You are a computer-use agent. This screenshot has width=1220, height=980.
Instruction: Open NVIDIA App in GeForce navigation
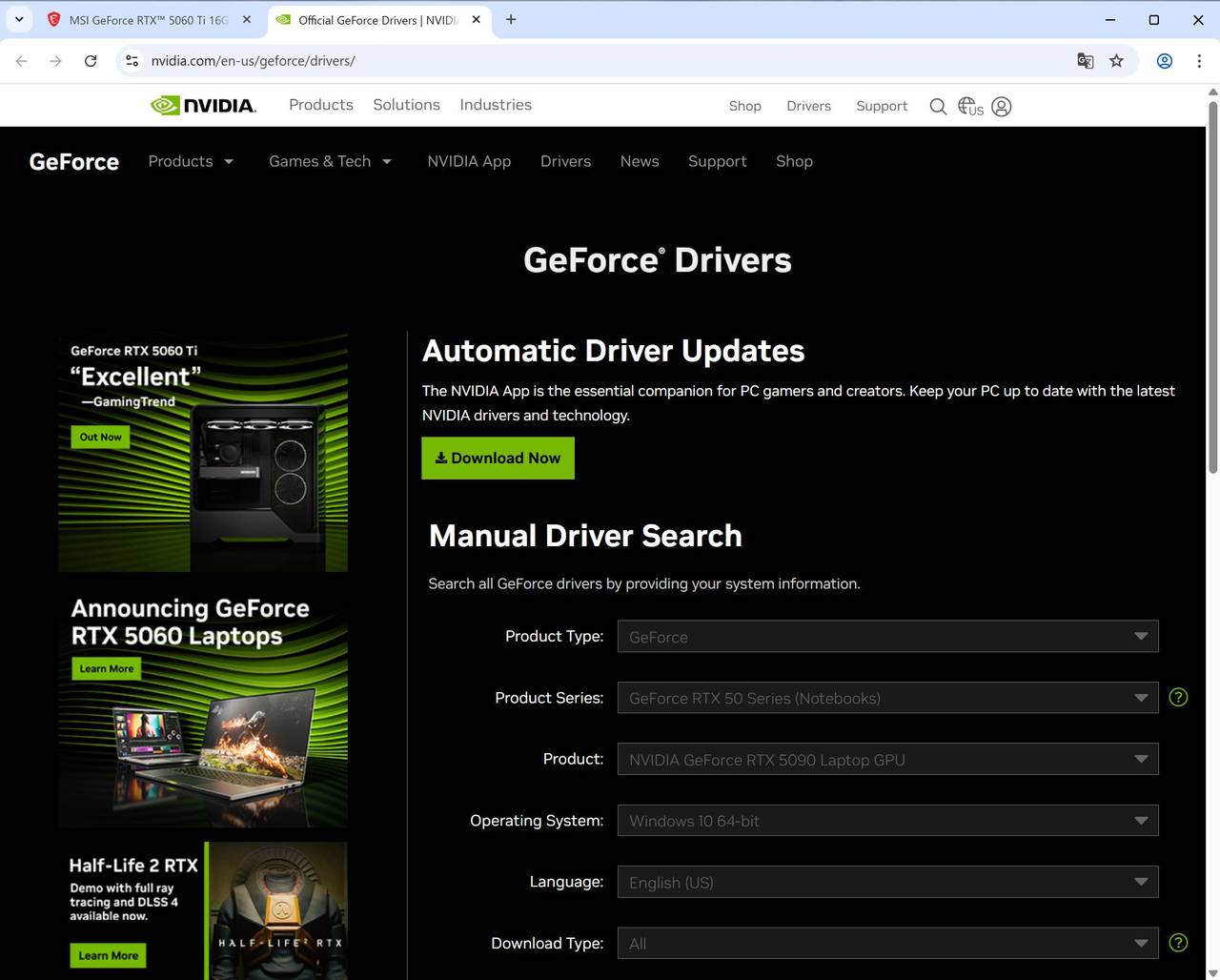coord(469,161)
